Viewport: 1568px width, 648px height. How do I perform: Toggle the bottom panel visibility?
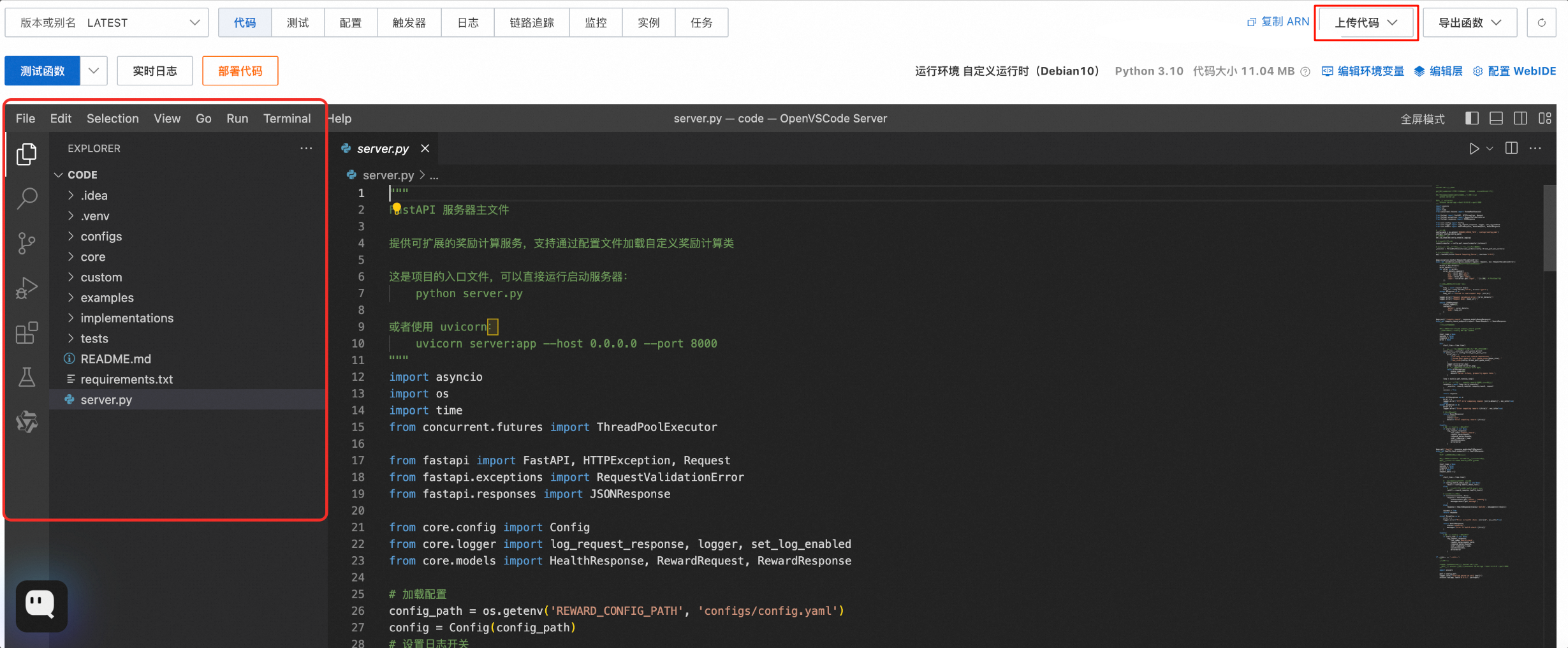(x=1496, y=118)
